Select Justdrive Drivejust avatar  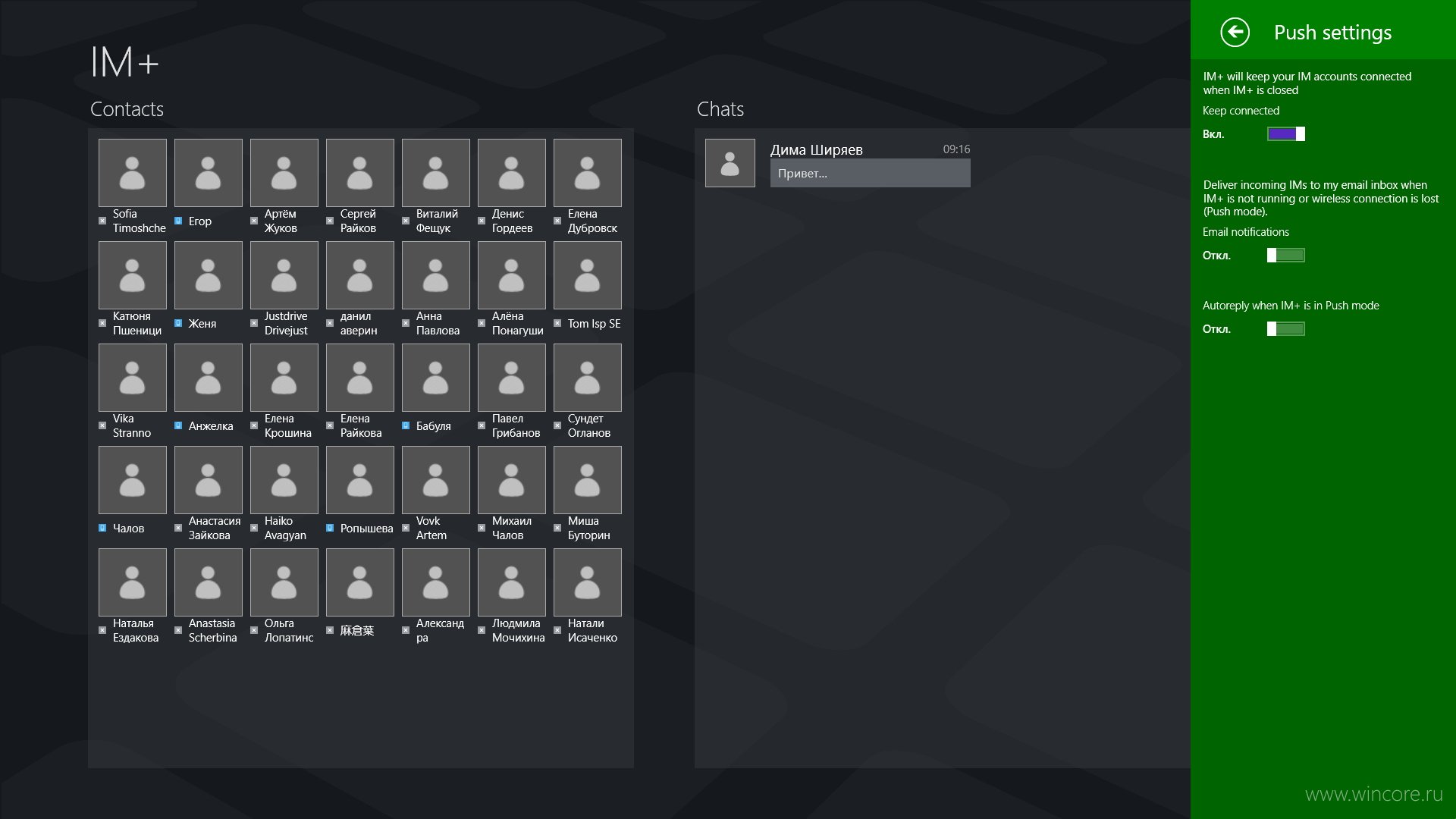point(284,275)
